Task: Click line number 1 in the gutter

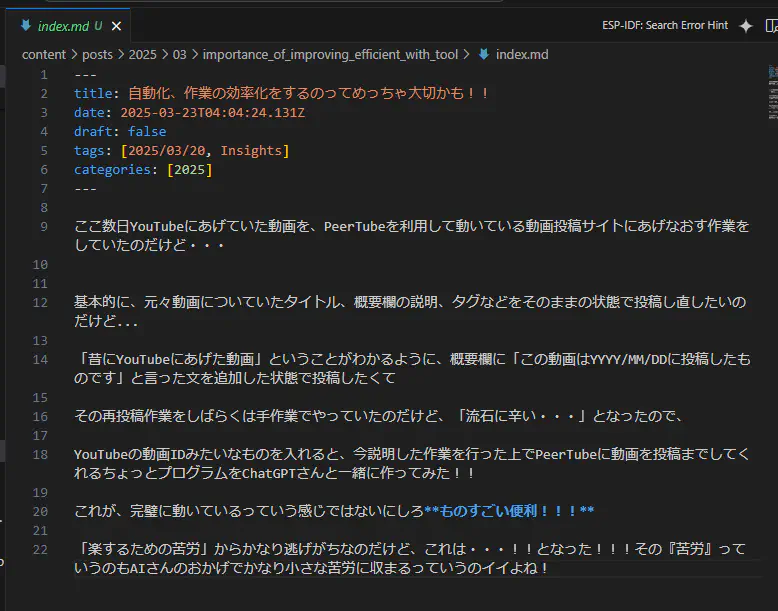Action: coord(43,74)
